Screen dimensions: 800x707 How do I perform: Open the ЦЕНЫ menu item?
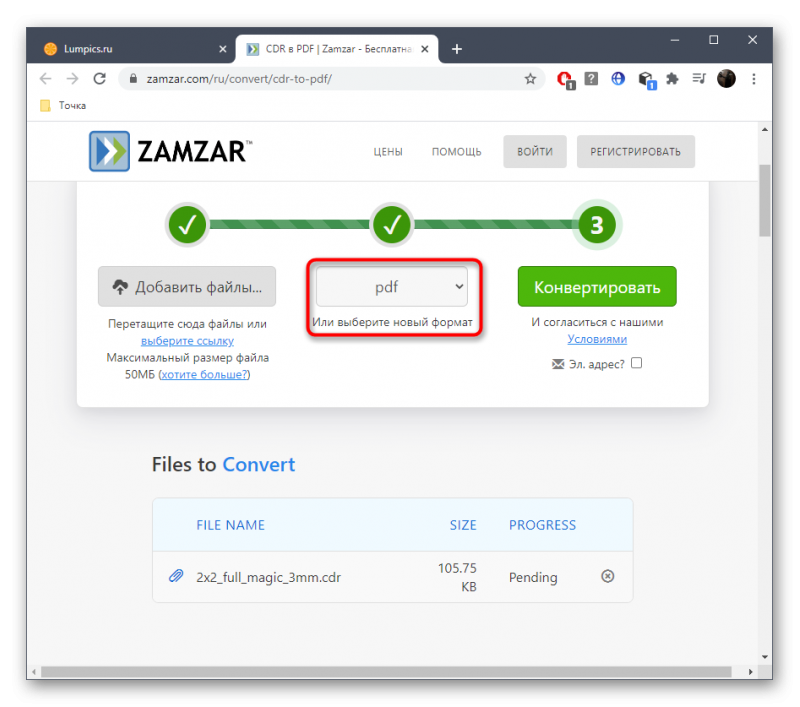click(x=388, y=152)
